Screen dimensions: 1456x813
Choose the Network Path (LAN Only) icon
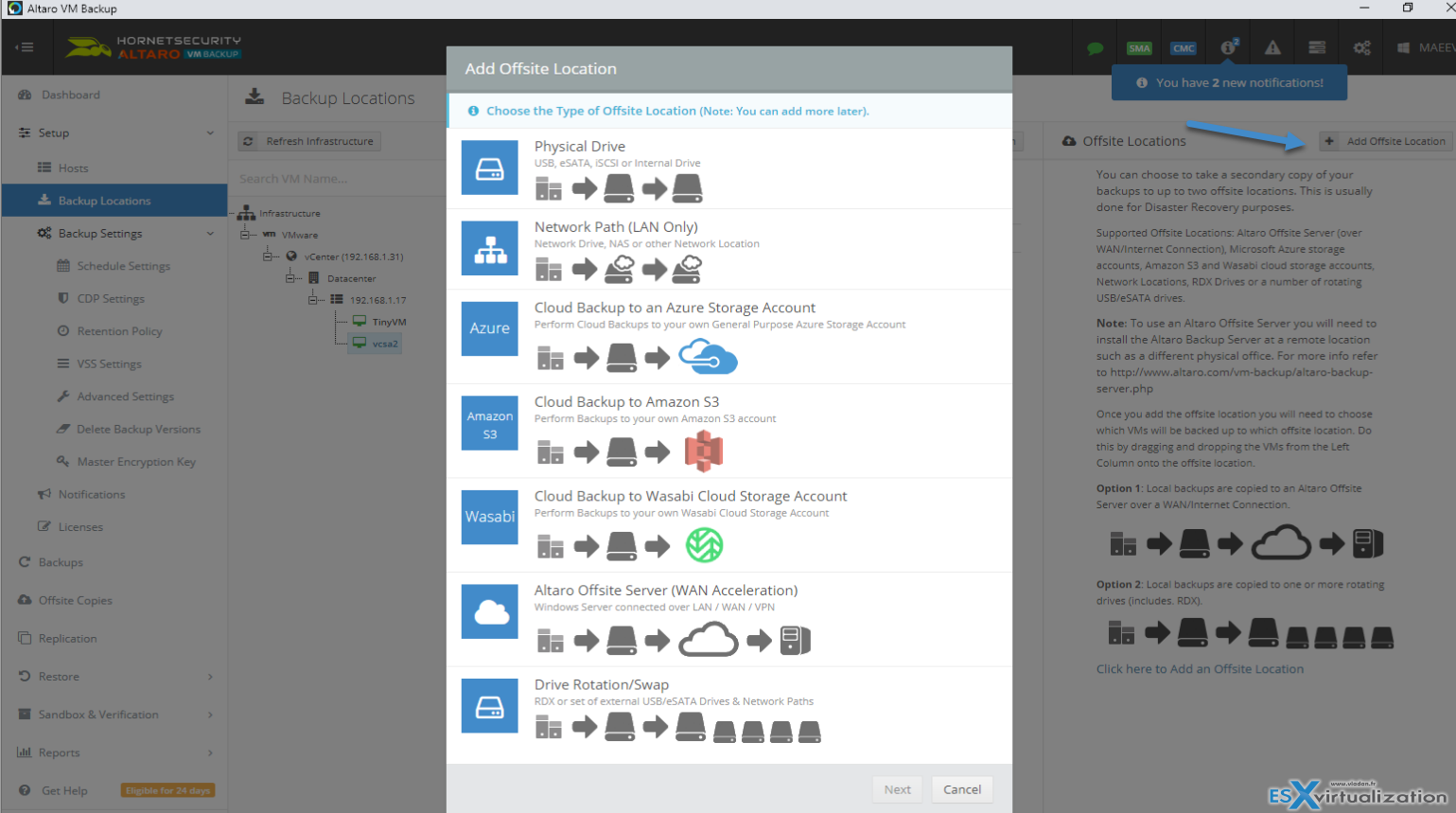point(489,248)
